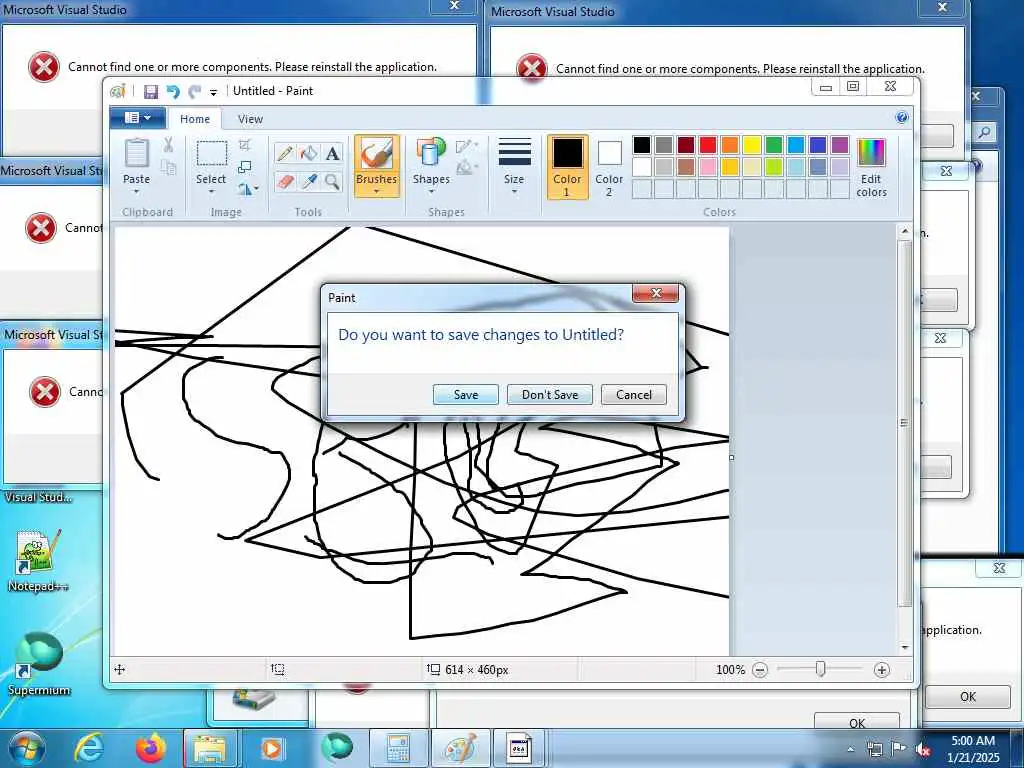Click the Supermium desktop shortcut
Viewport: 1024px width, 768px height.
click(x=39, y=664)
